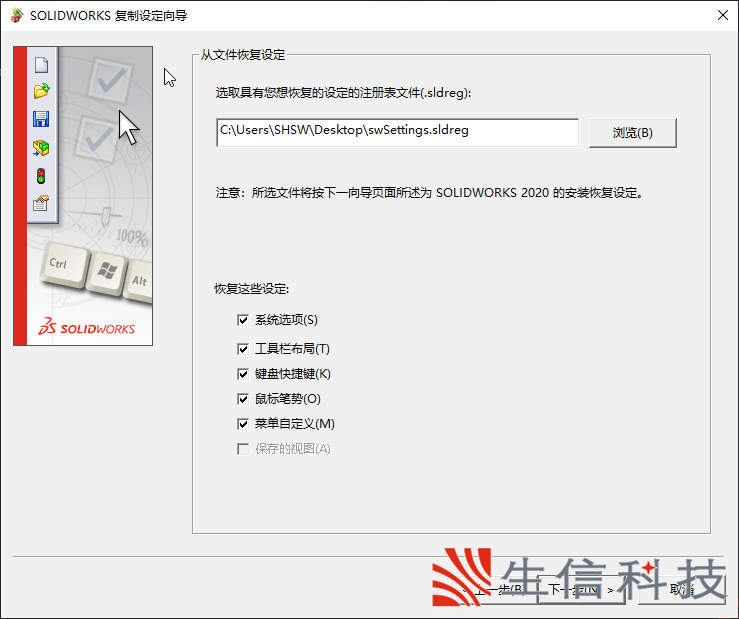
Task: Click the note about SOLIDWORKS 2020 text
Action: pos(429,193)
